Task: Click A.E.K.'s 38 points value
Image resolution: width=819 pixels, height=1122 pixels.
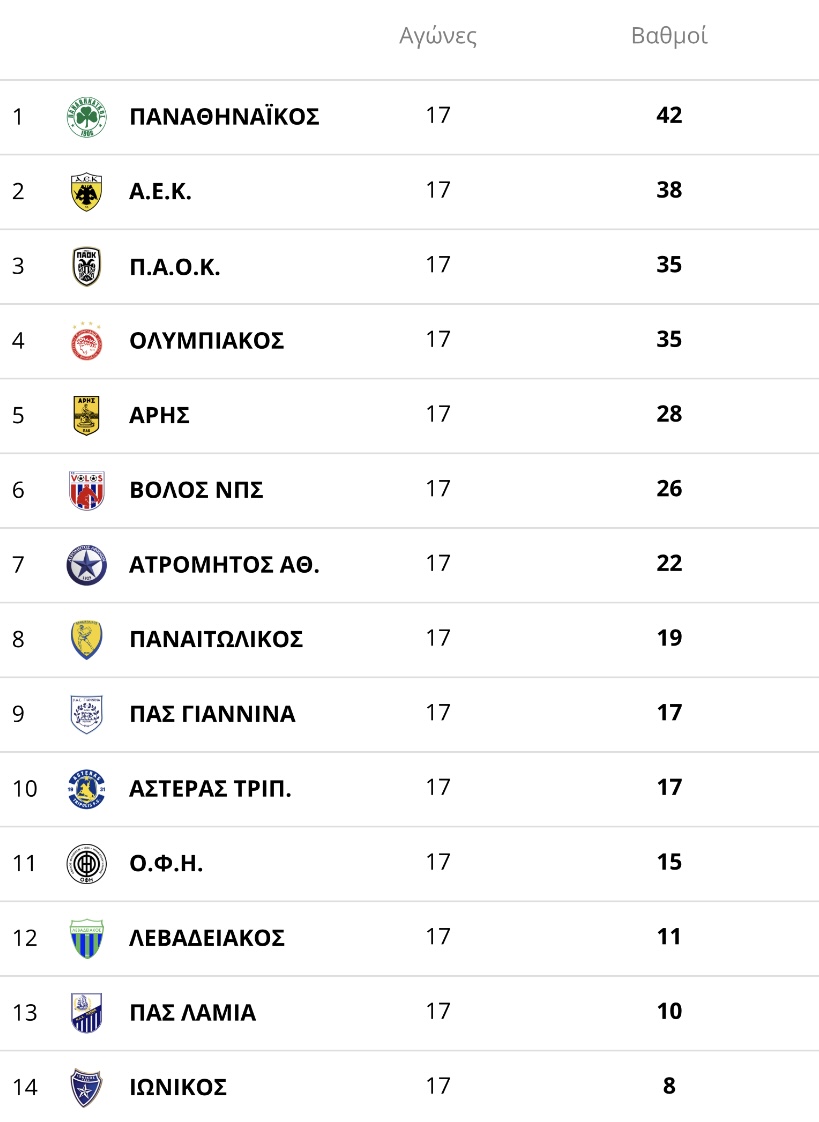Action: pos(670,190)
